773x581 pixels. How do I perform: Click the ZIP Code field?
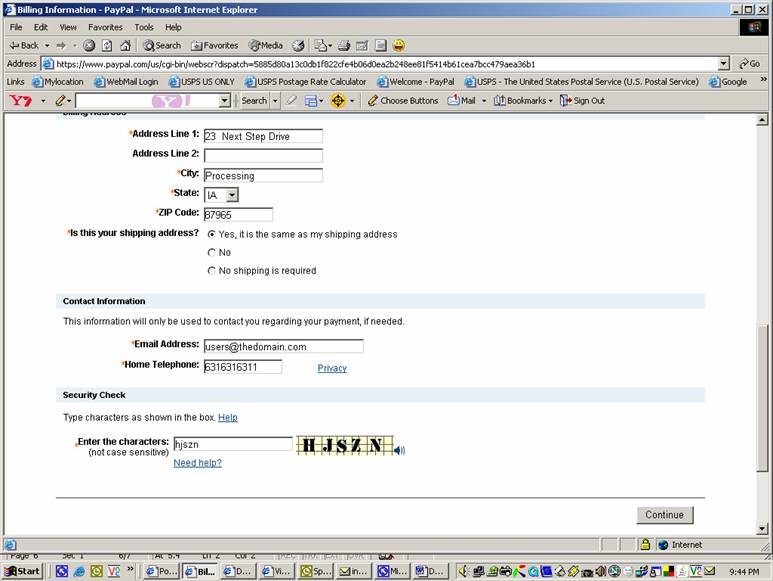tap(238, 214)
